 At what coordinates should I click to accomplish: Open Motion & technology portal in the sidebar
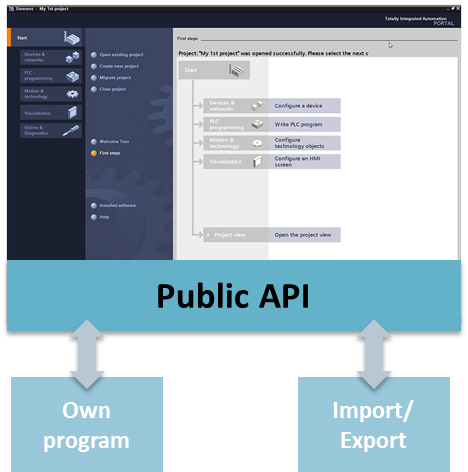pyautogui.click(x=51, y=94)
